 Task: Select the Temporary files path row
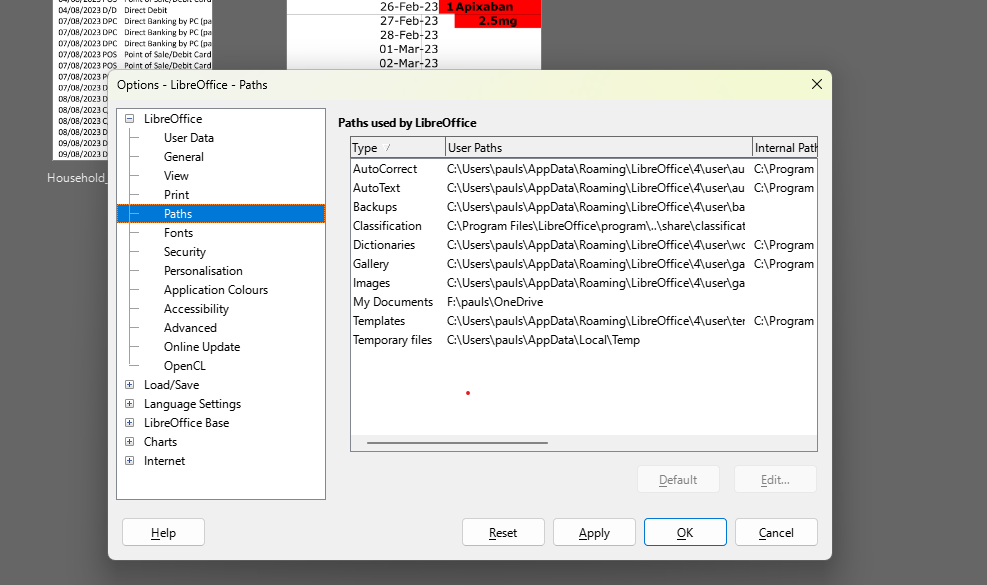coord(584,340)
